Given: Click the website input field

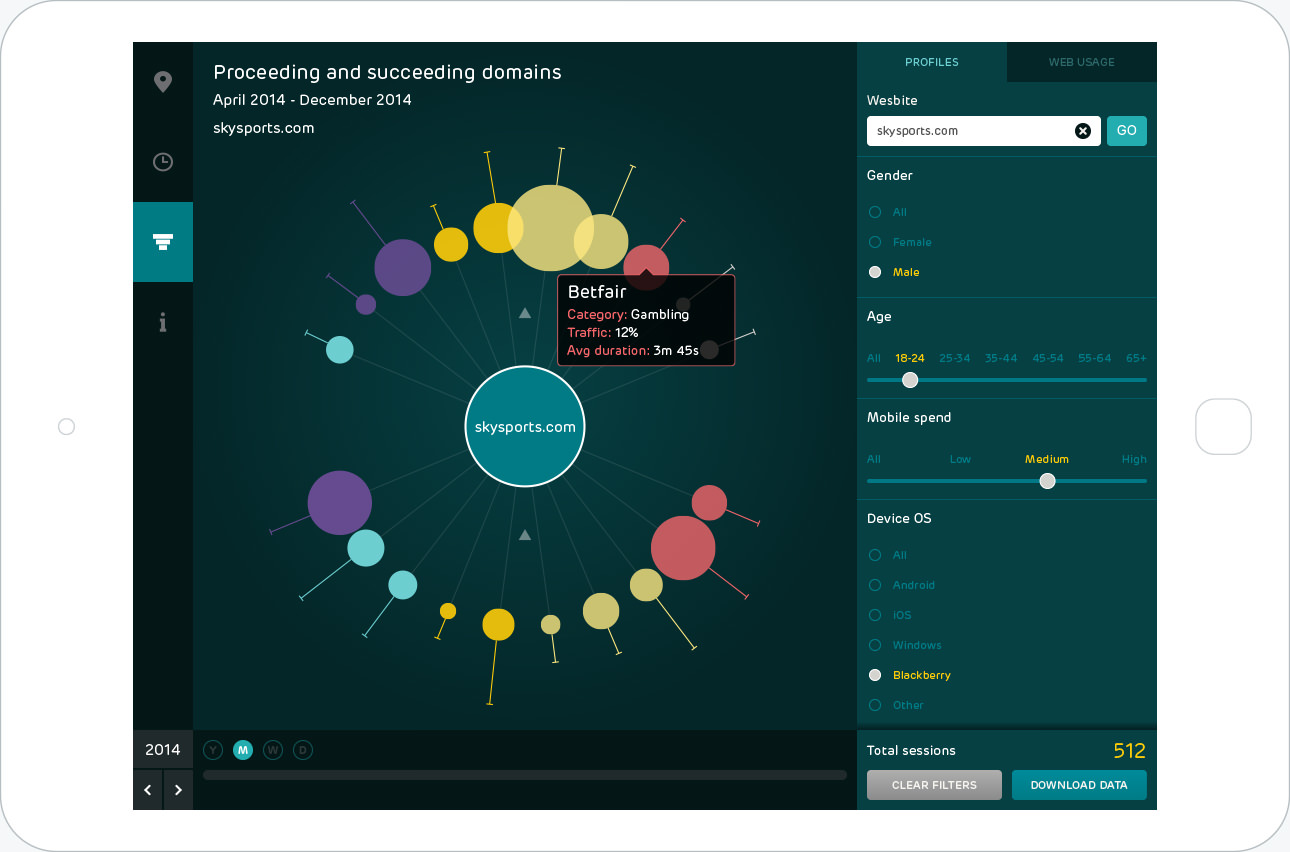Looking at the screenshot, I should pyautogui.click(x=984, y=131).
